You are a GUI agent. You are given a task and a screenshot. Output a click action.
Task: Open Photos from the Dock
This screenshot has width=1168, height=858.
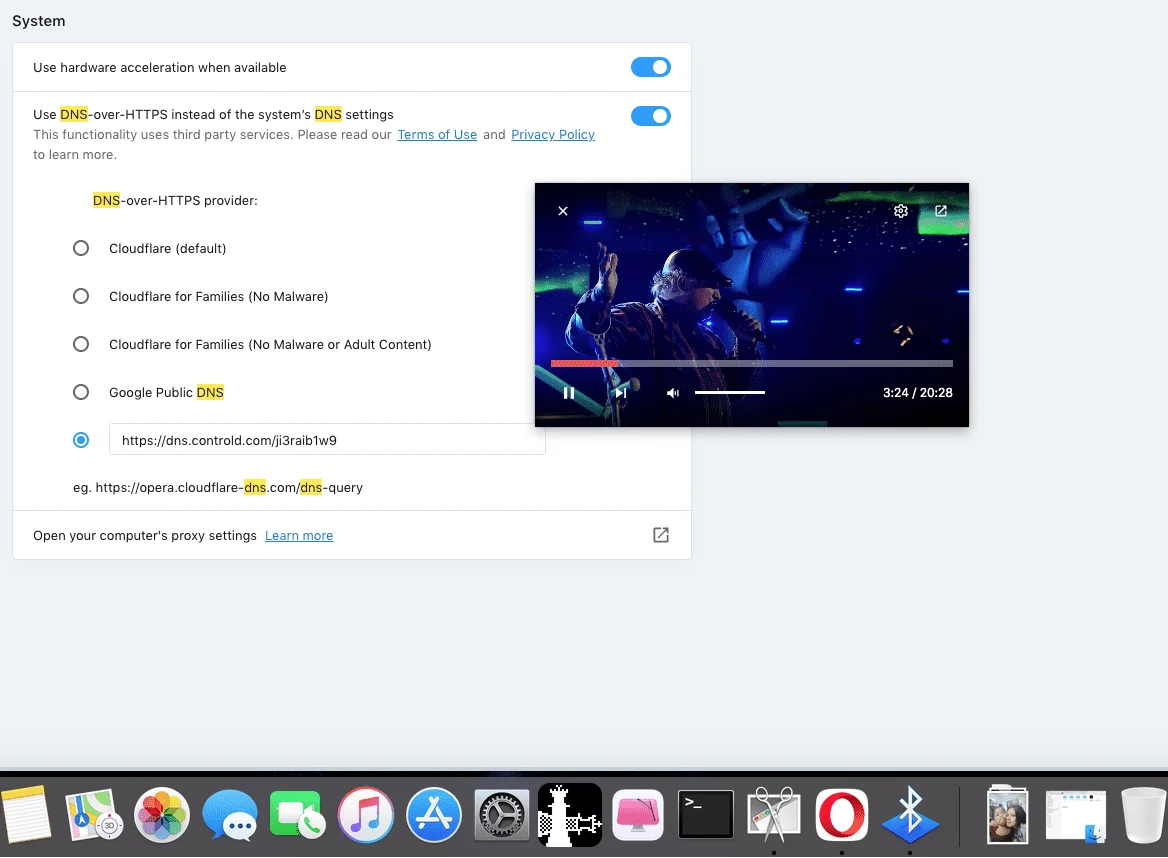(162, 815)
